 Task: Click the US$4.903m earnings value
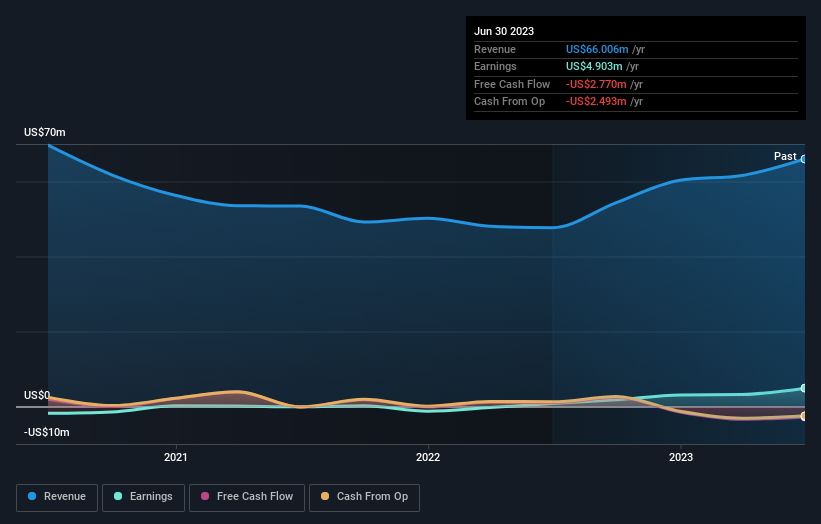tap(594, 66)
